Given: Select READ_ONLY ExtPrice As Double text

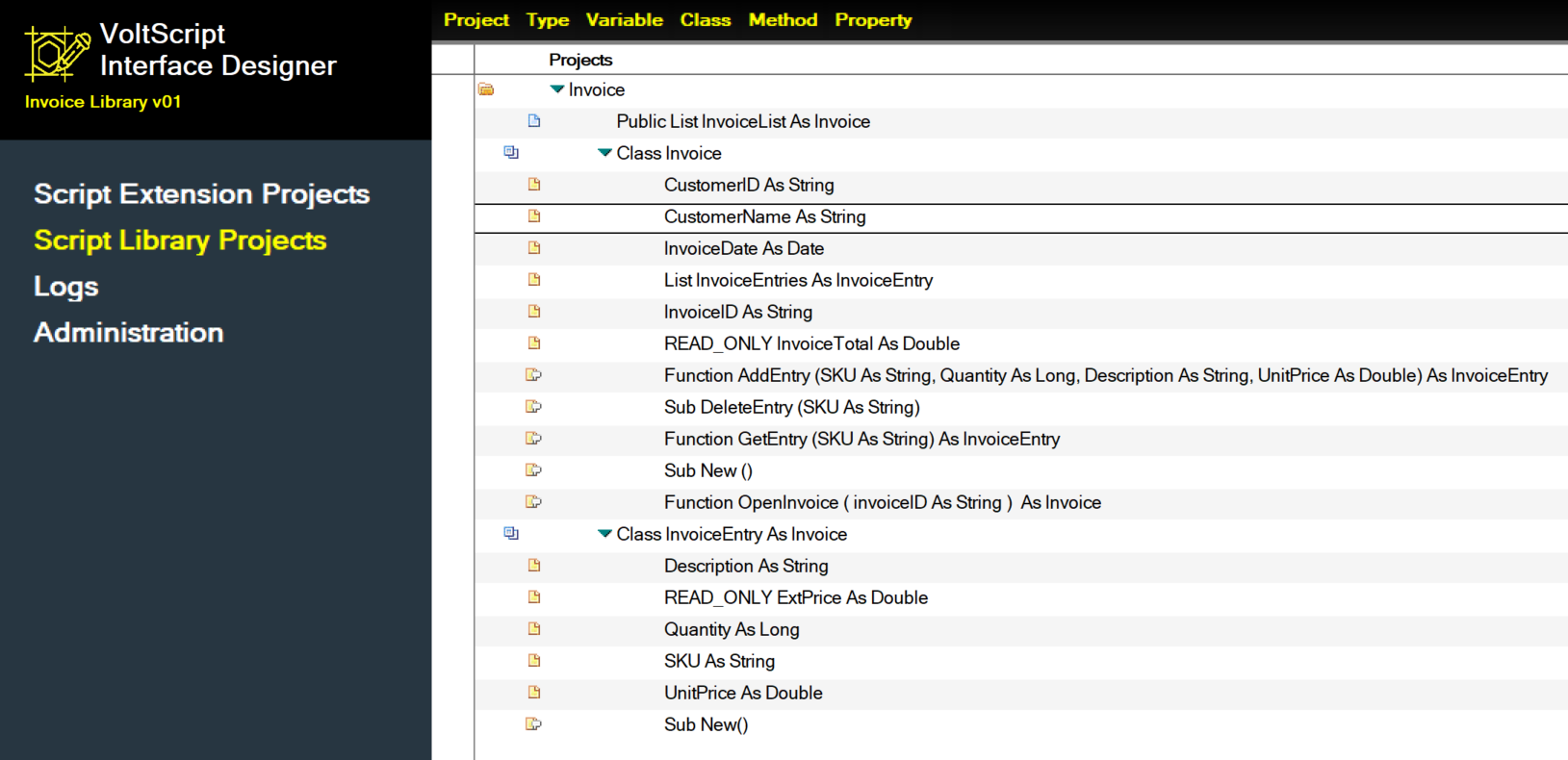Looking at the screenshot, I should tap(796, 597).
